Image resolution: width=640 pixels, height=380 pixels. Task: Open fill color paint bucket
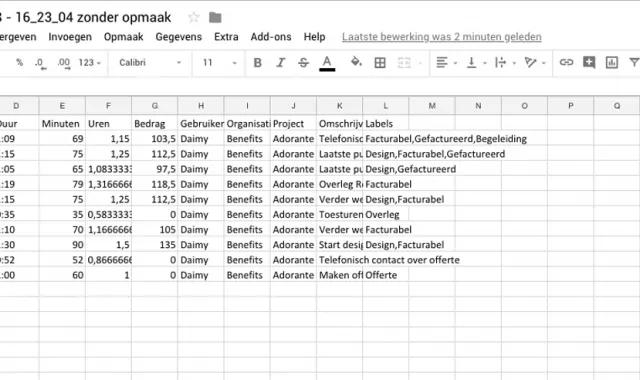coord(356,62)
